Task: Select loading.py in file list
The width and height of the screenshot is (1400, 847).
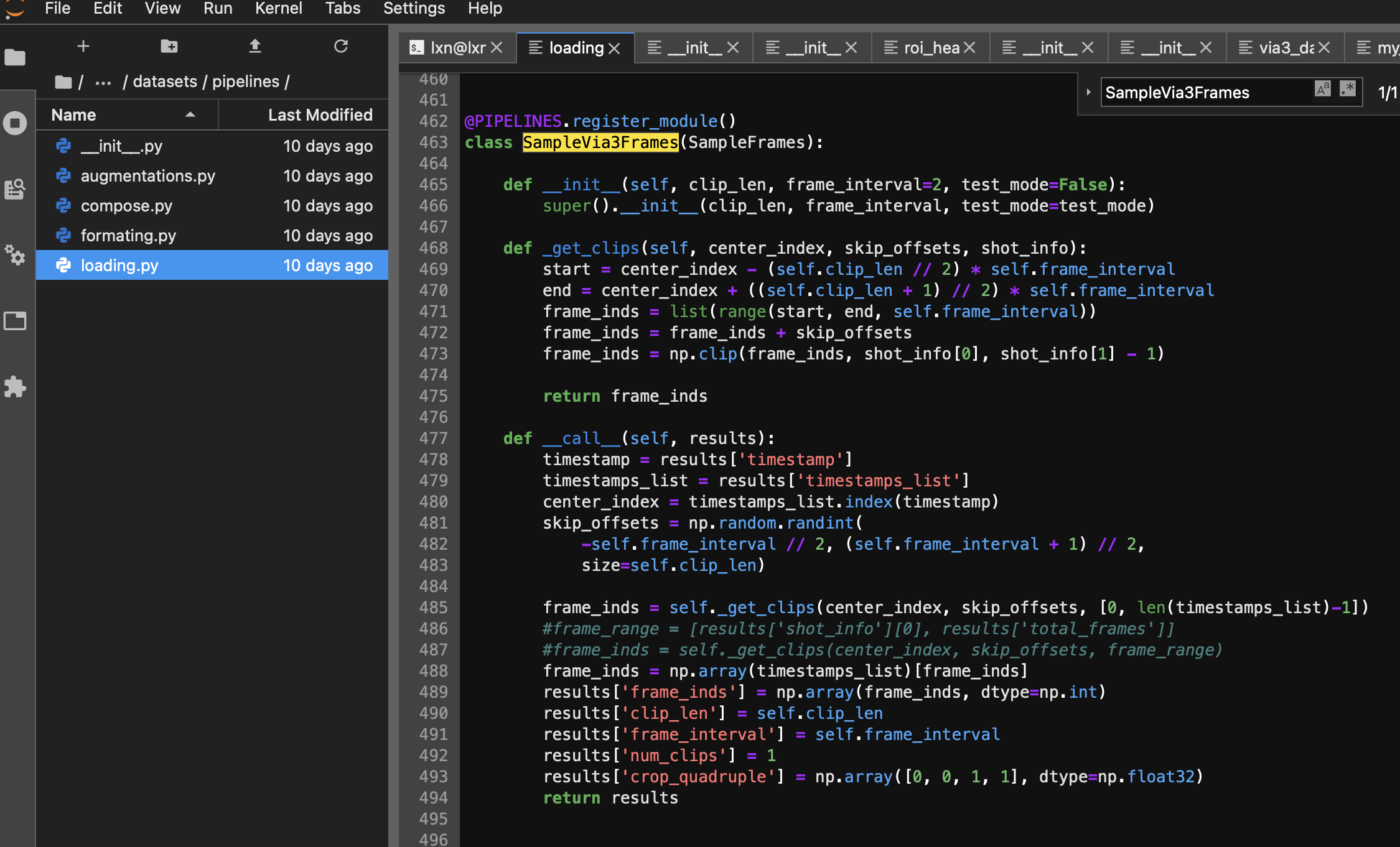Action: point(212,266)
